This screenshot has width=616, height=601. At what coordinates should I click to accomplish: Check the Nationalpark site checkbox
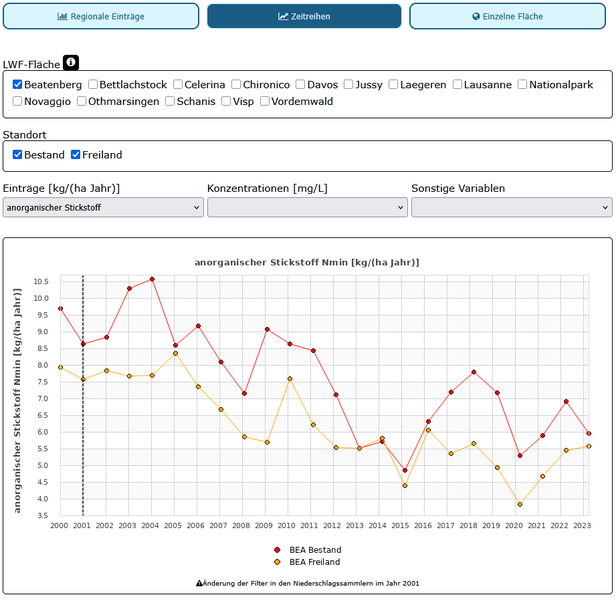[x=520, y=85]
